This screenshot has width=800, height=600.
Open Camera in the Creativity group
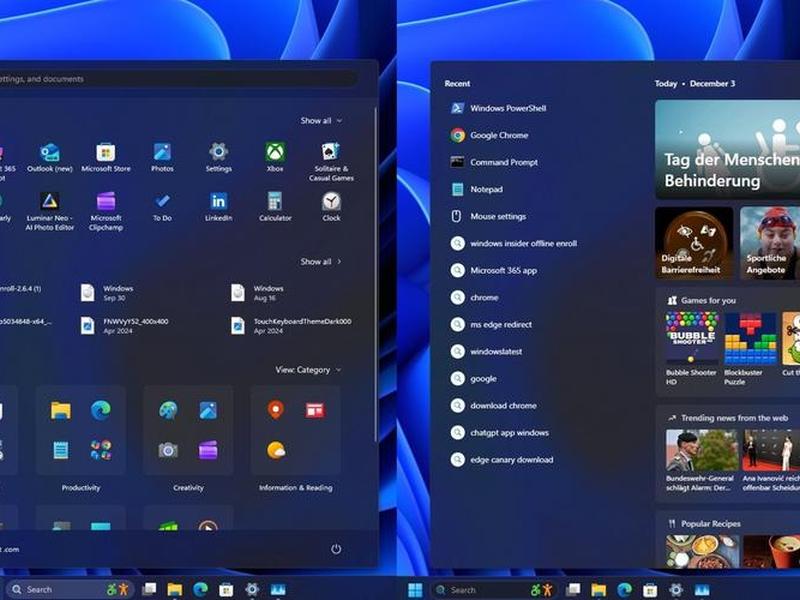pyautogui.click(x=168, y=450)
